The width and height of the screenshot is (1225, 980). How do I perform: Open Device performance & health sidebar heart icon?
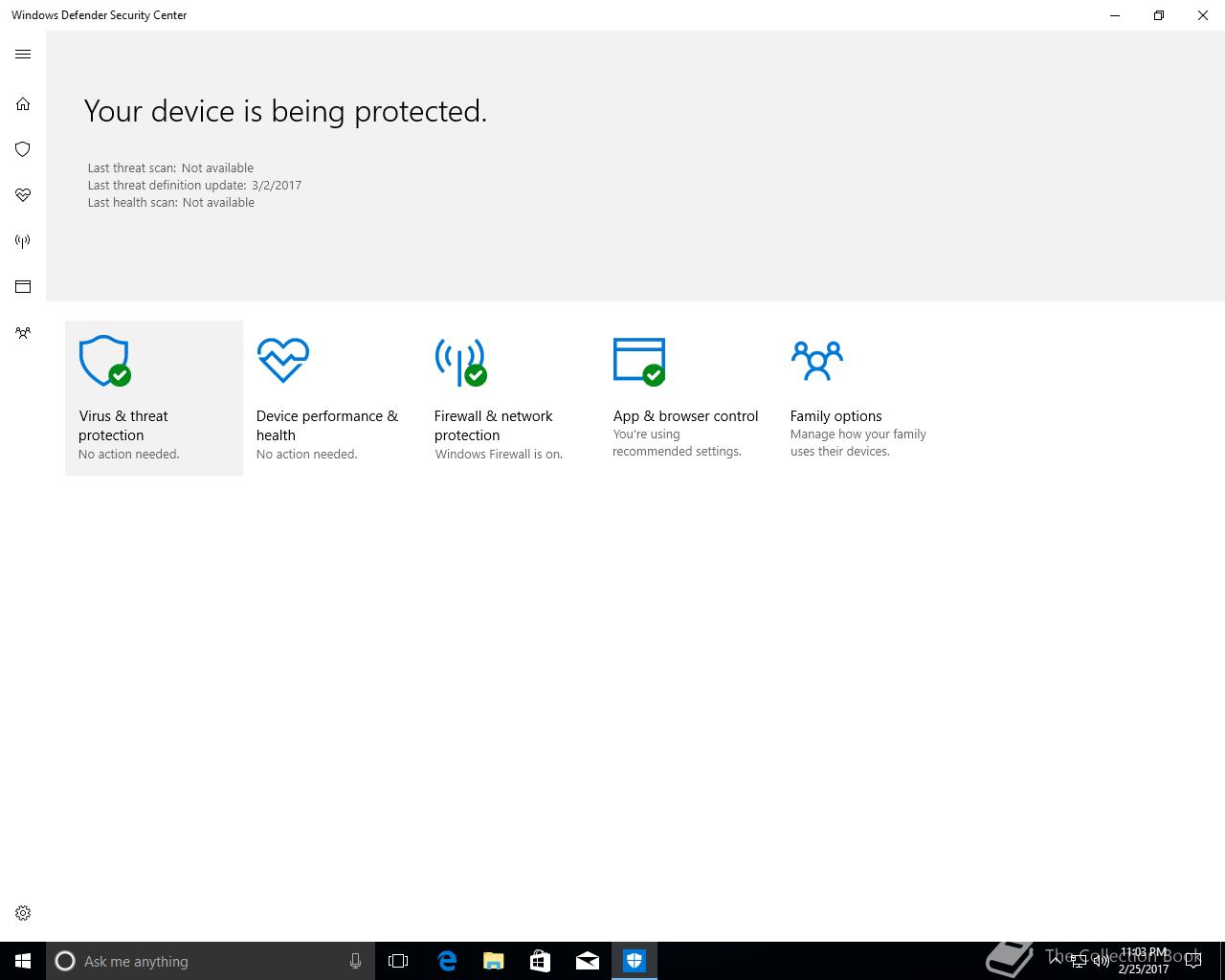pyautogui.click(x=23, y=195)
